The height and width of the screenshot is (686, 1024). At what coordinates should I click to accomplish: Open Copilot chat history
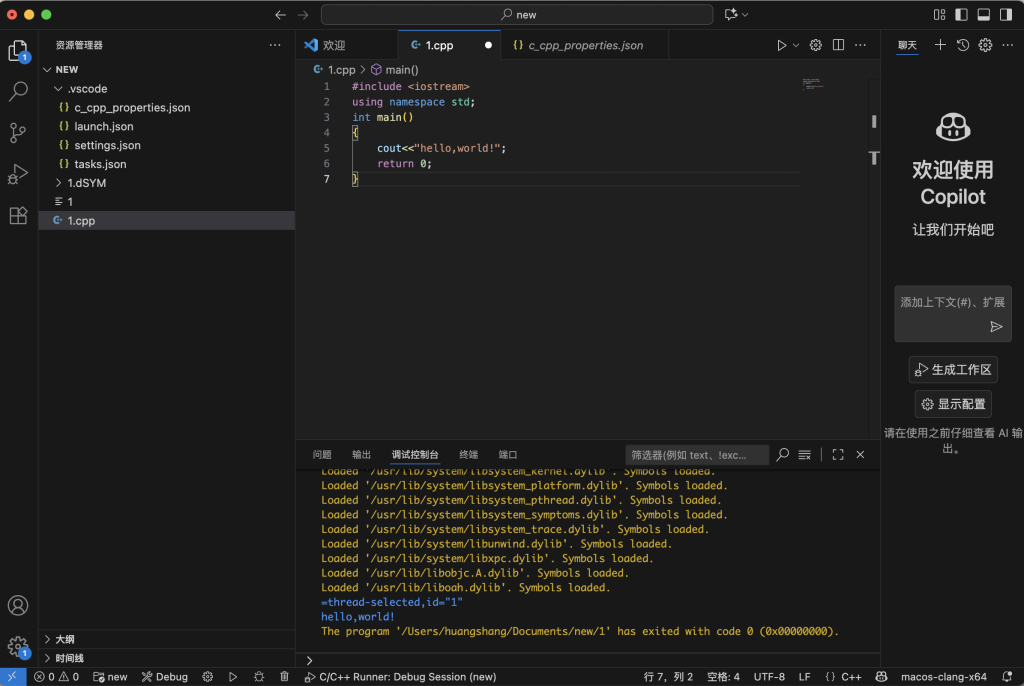pos(963,45)
